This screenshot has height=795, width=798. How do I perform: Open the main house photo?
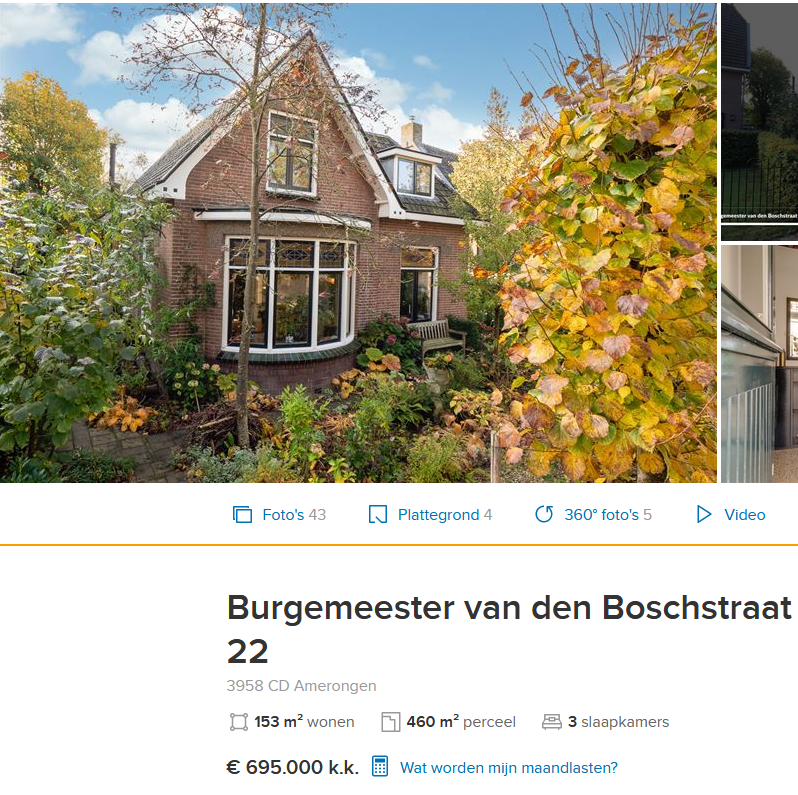[358, 243]
